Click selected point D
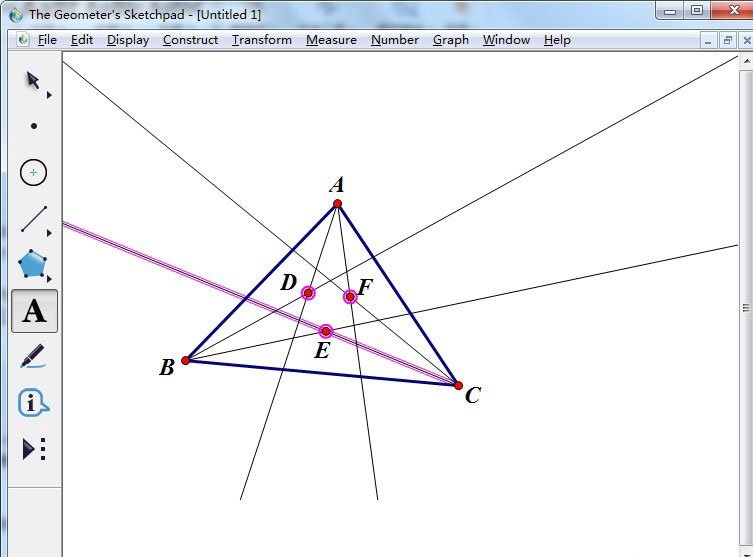The image size is (753, 557). (x=308, y=292)
